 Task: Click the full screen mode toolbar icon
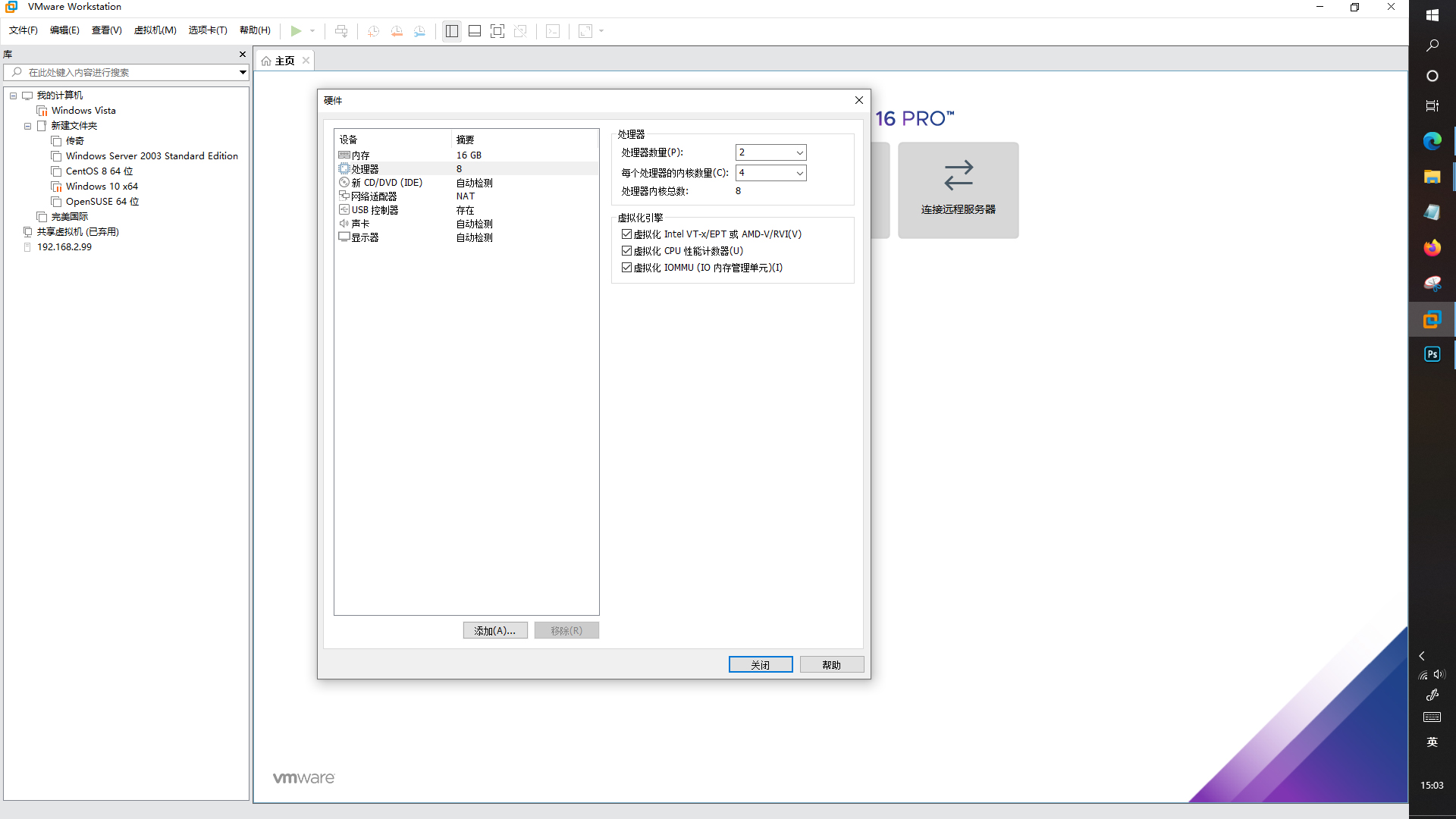tap(497, 31)
